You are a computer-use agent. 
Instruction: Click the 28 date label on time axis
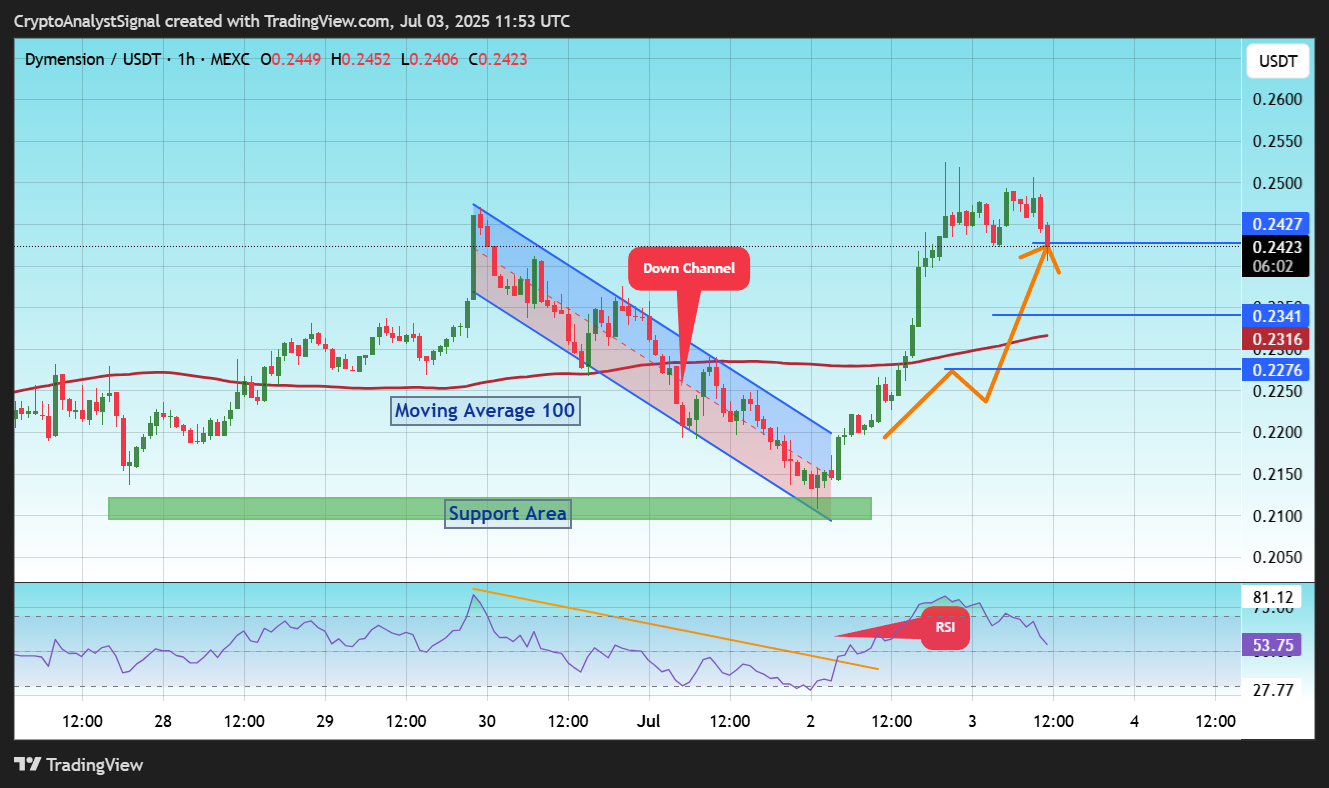(163, 721)
